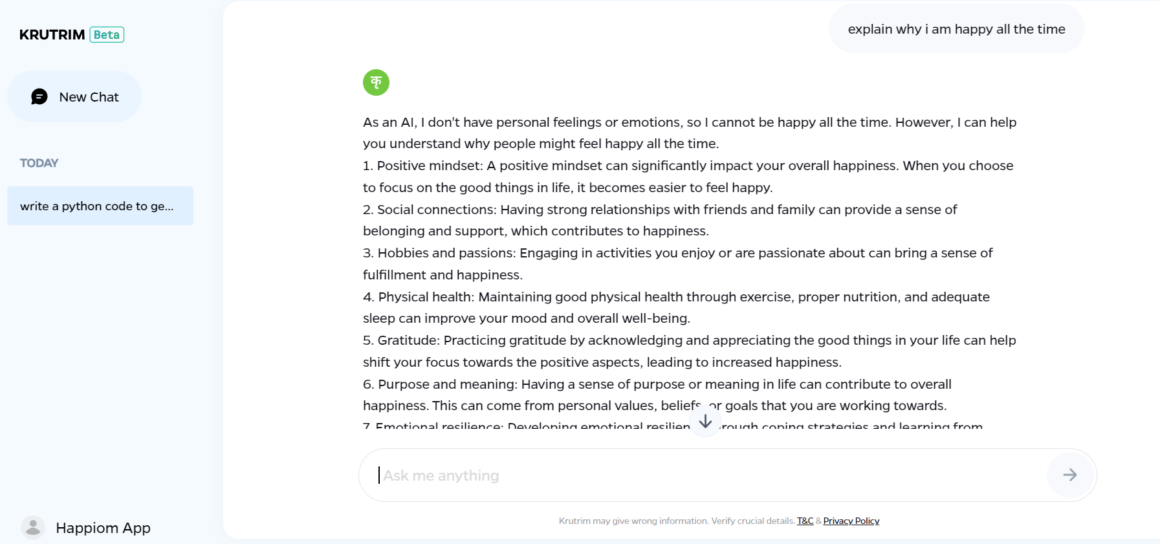The height and width of the screenshot is (544, 1160).
Task: Click the TODAY history section label
Action: (39, 163)
